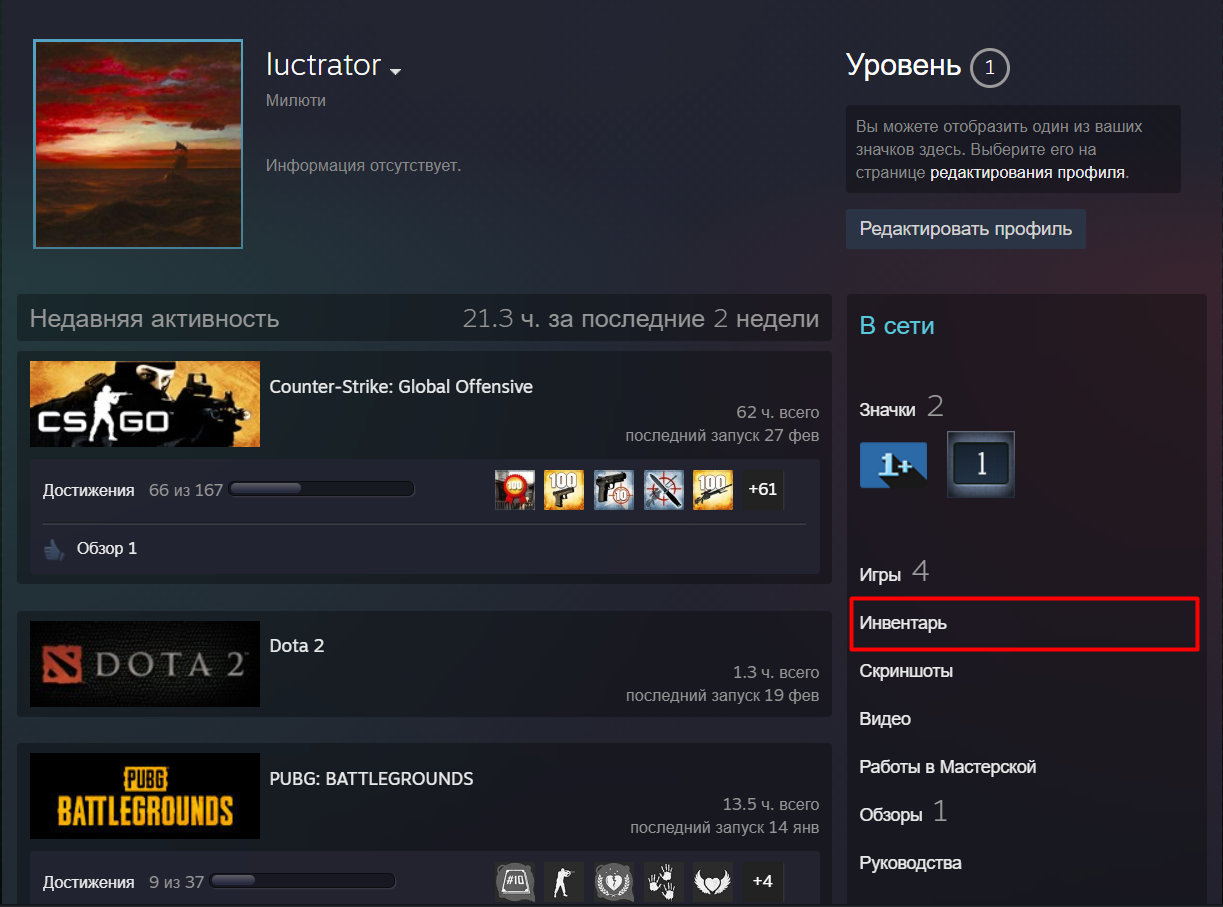Click the В сети online status text
Image resolution: width=1223 pixels, height=907 pixels.
(897, 326)
